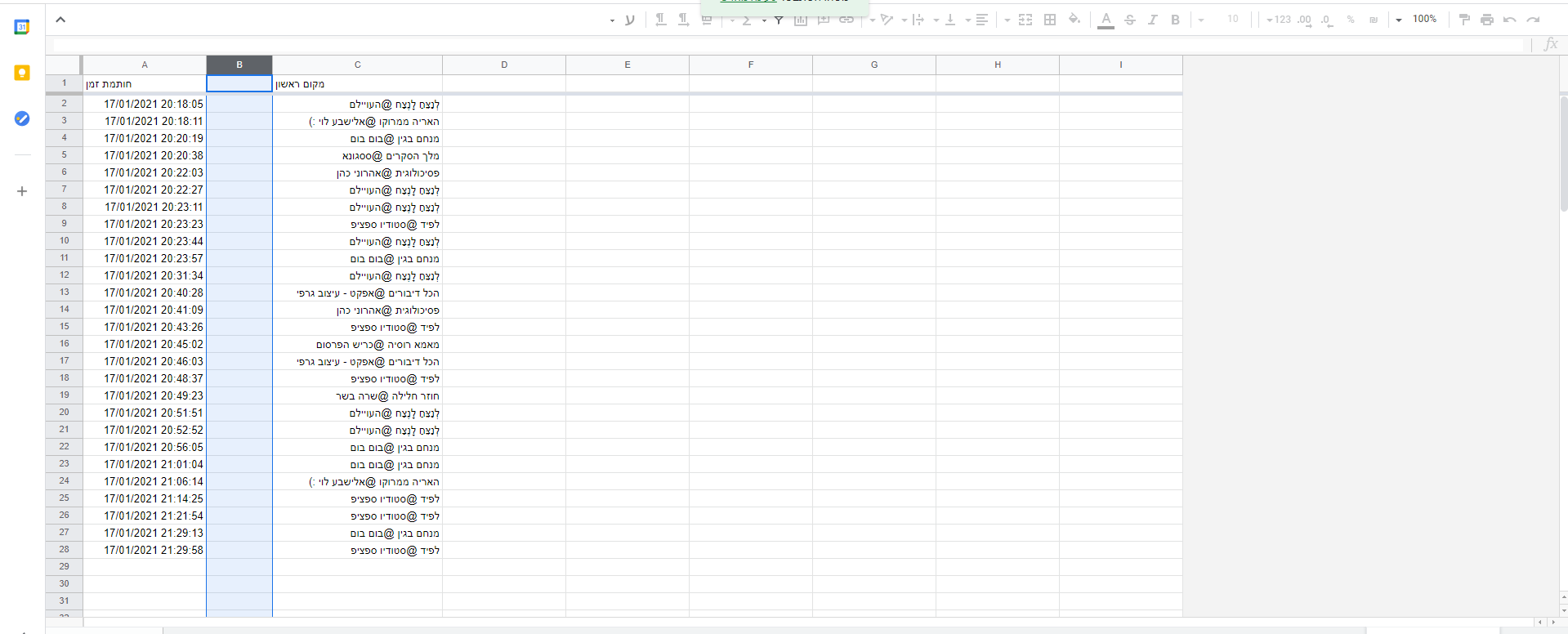Select the cell "17/01/2021 20:18:05"
The width and height of the screenshot is (1568, 634).
145,104
